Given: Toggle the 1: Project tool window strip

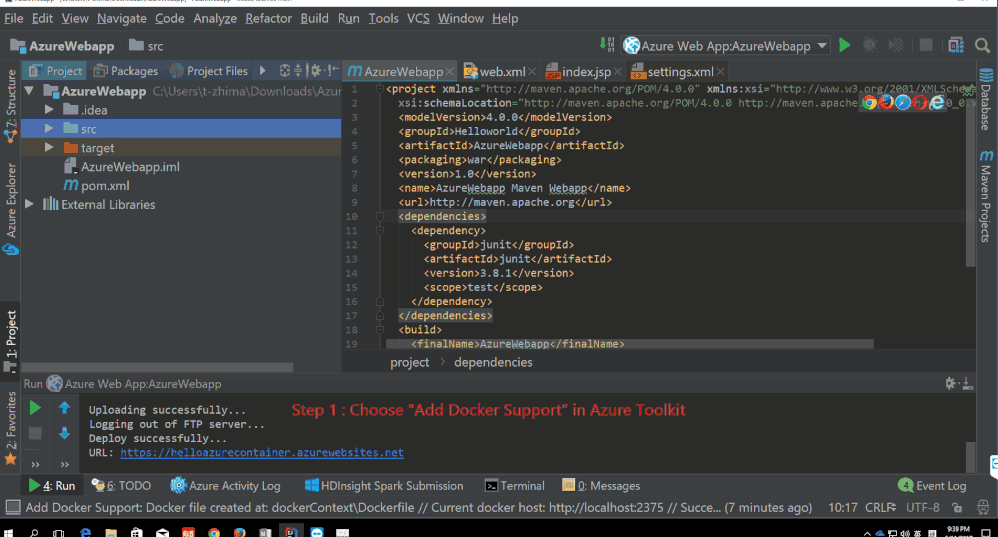Looking at the screenshot, I should pos(11,342).
